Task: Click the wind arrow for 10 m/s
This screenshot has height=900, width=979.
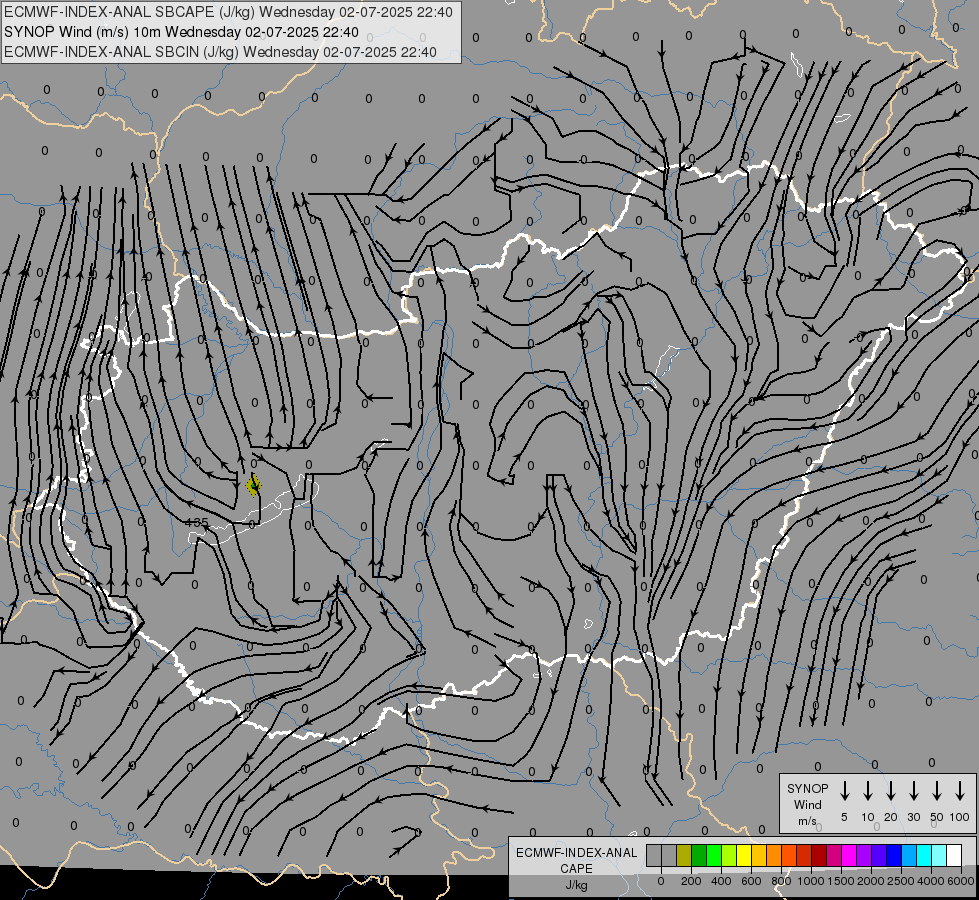Action: pyautogui.click(x=868, y=791)
